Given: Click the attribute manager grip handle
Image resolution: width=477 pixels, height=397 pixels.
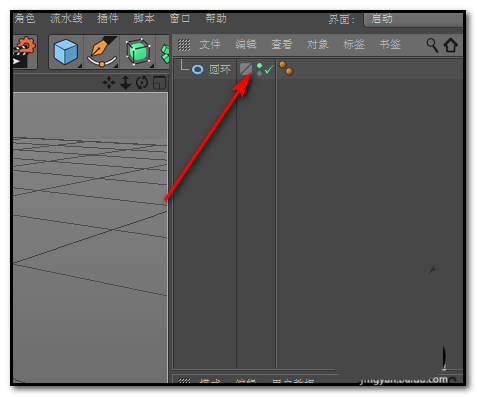Looking at the screenshot, I should (x=184, y=380).
